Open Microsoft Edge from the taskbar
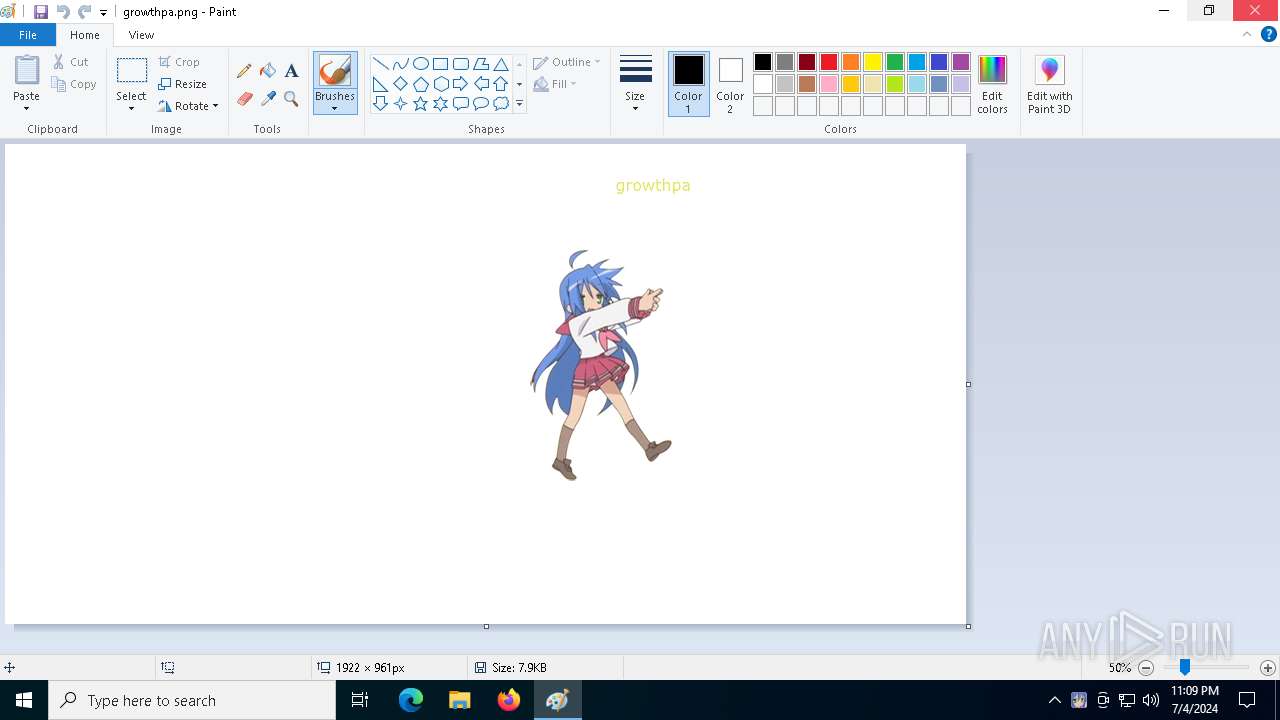This screenshot has width=1280, height=720. click(411, 700)
